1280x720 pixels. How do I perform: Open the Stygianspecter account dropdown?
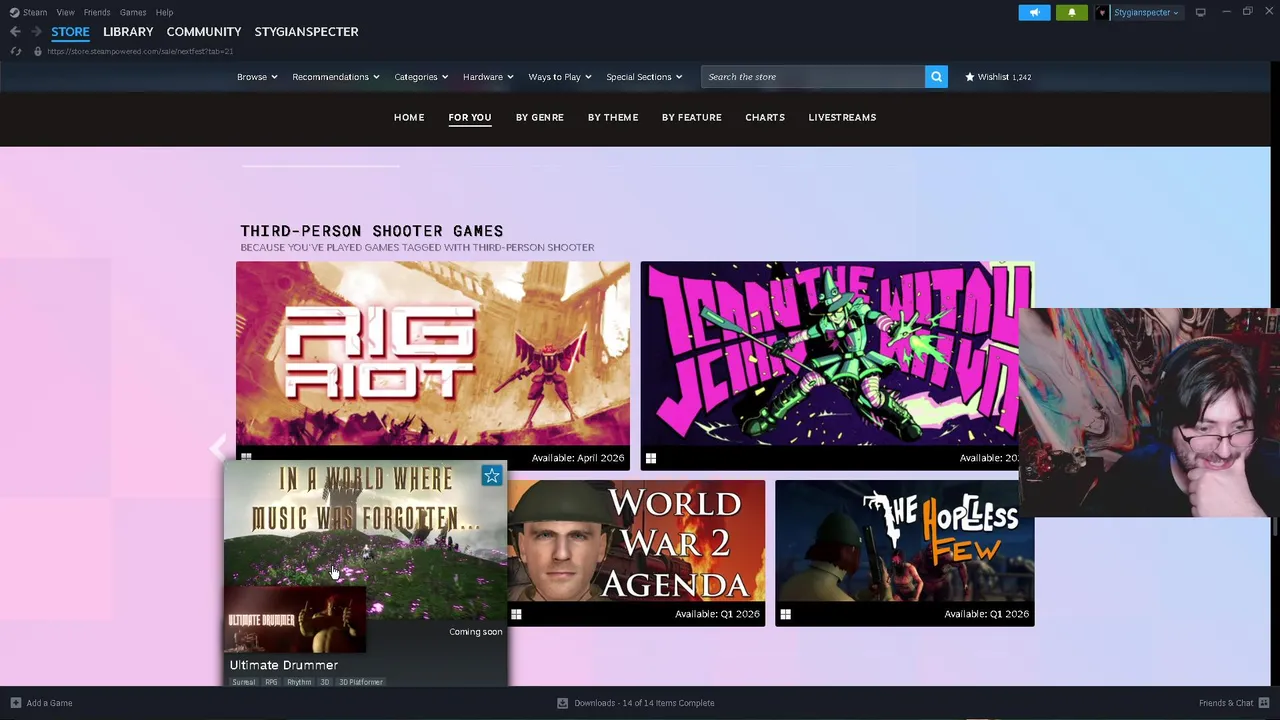point(1146,12)
